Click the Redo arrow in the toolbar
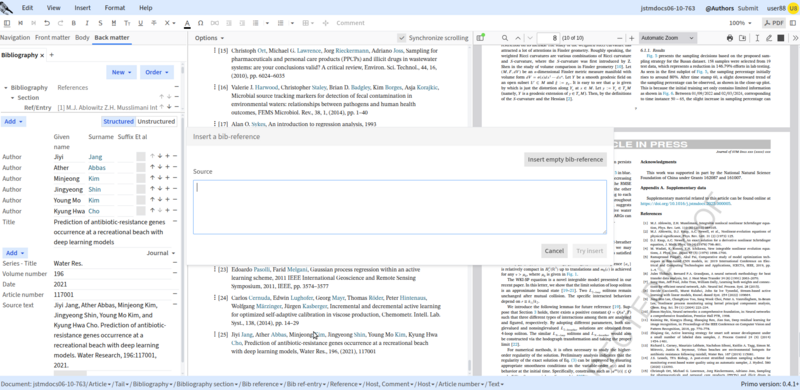 coord(60,23)
